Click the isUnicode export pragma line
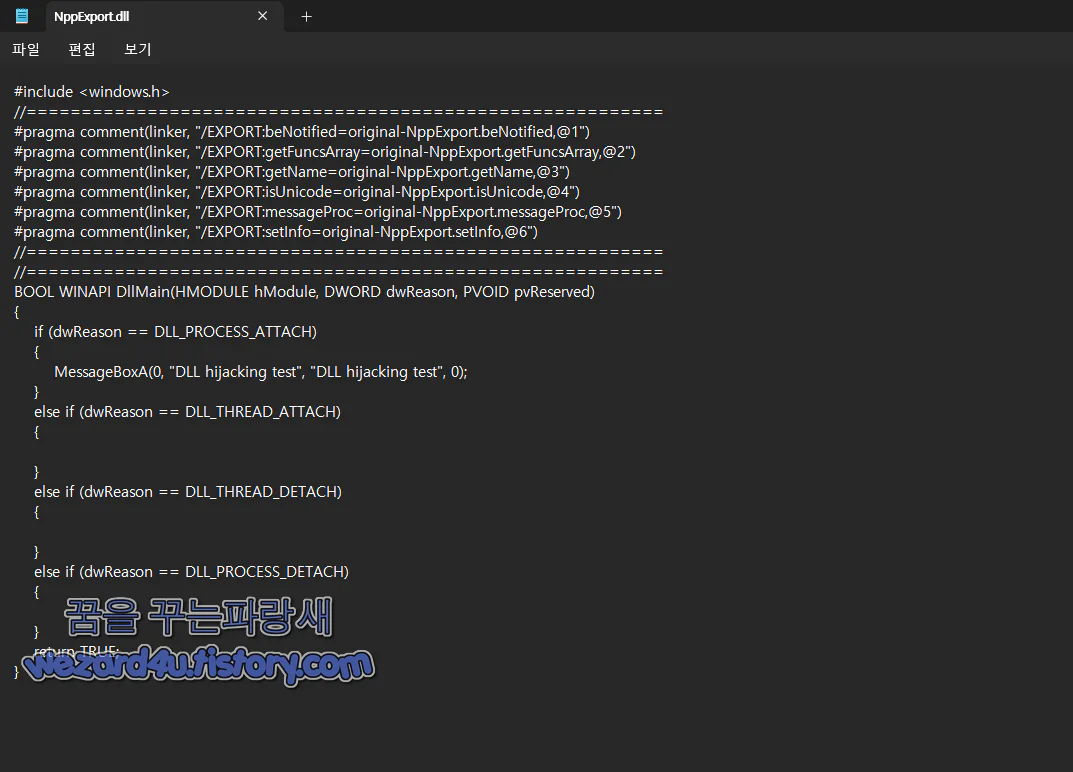Image resolution: width=1073 pixels, height=772 pixels. 297,192
